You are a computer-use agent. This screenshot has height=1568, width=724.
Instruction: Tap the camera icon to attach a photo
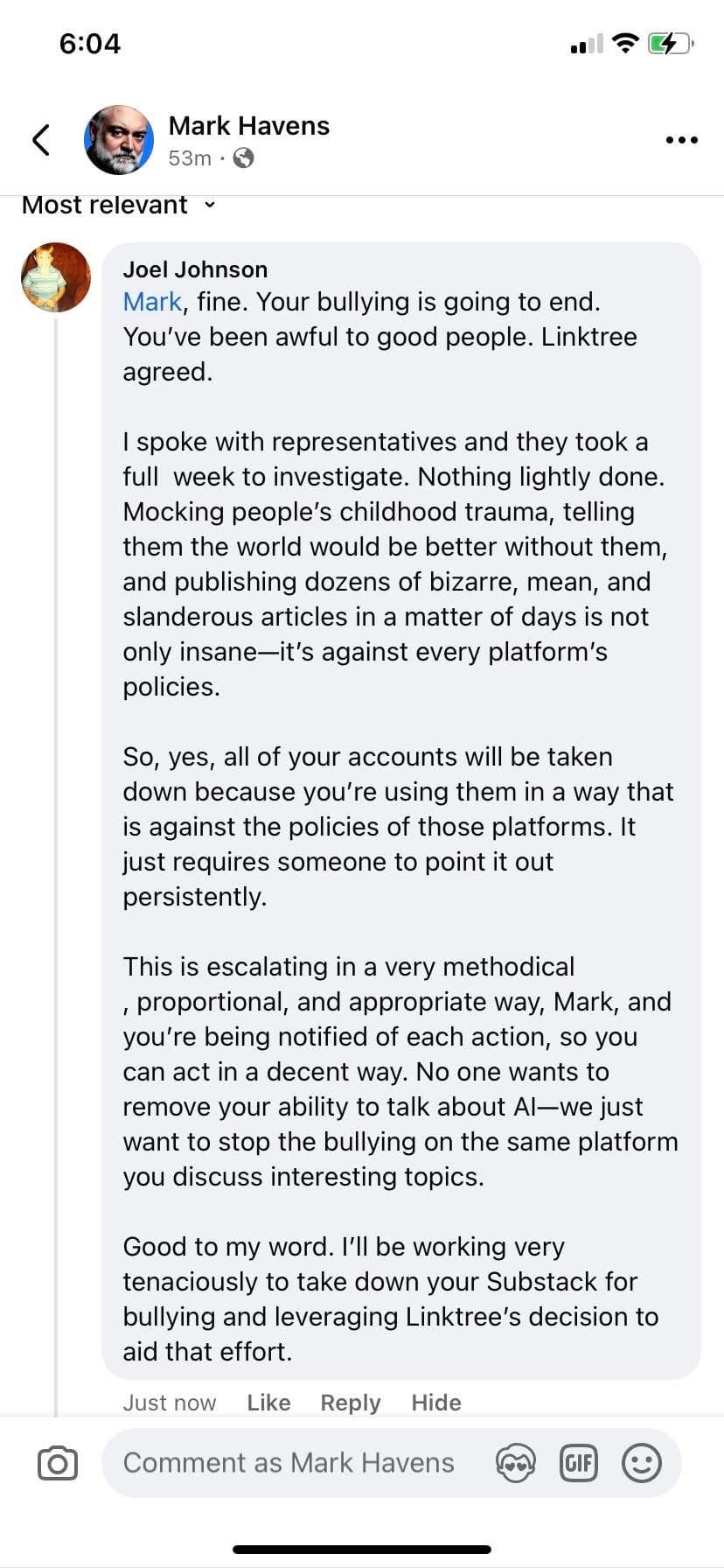[x=58, y=1463]
